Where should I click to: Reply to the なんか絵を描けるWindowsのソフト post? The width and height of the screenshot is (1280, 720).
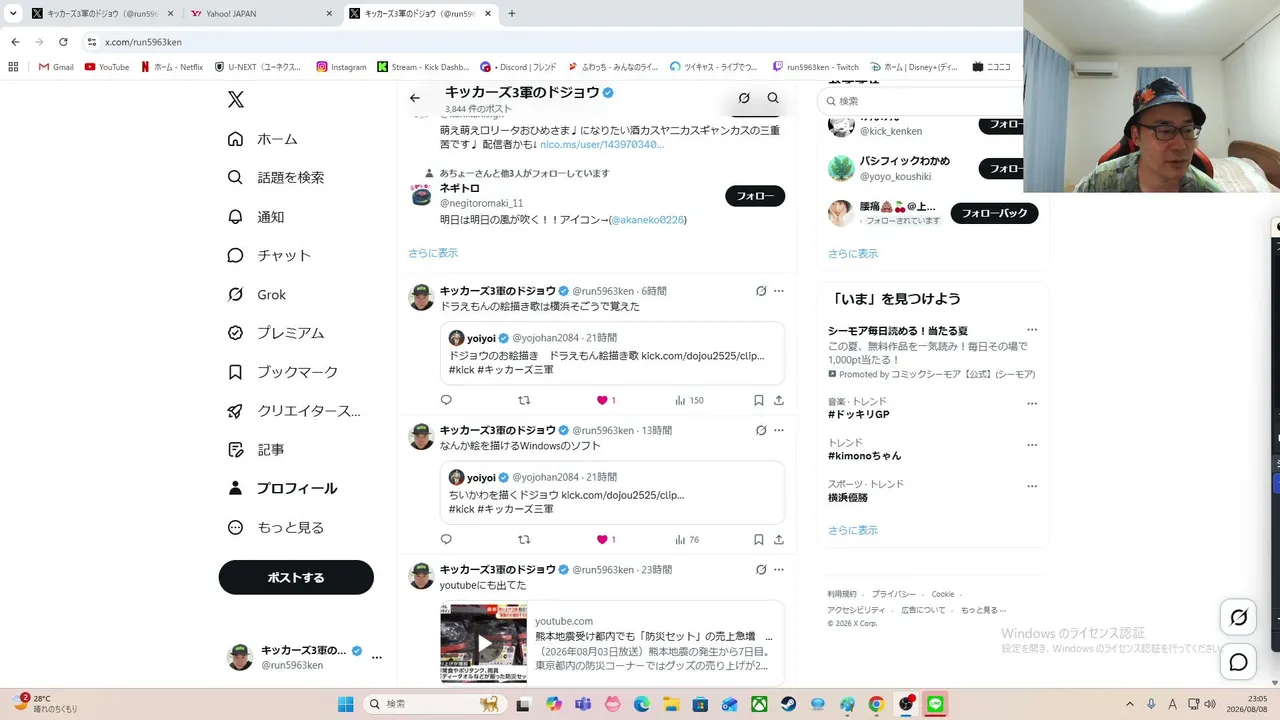pos(446,539)
